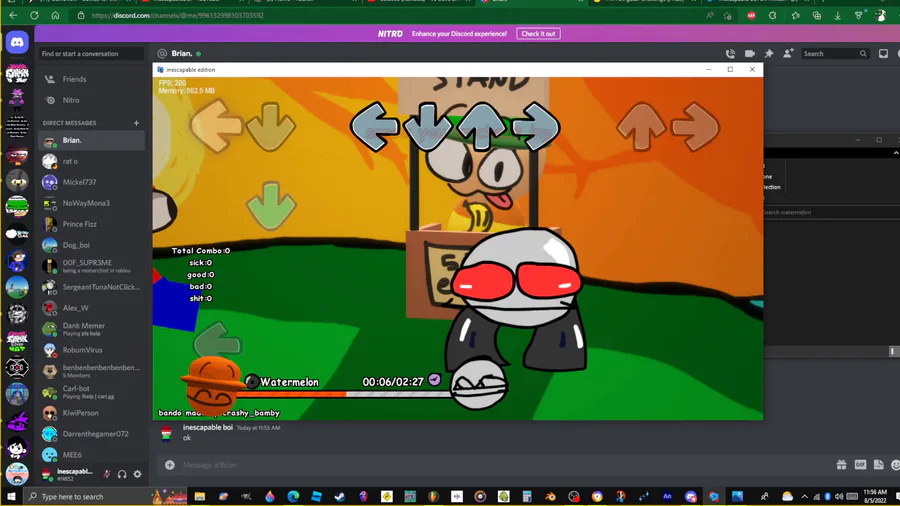Open Blender from the taskbar
The height and width of the screenshot is (506, 900).
[550, 496]
